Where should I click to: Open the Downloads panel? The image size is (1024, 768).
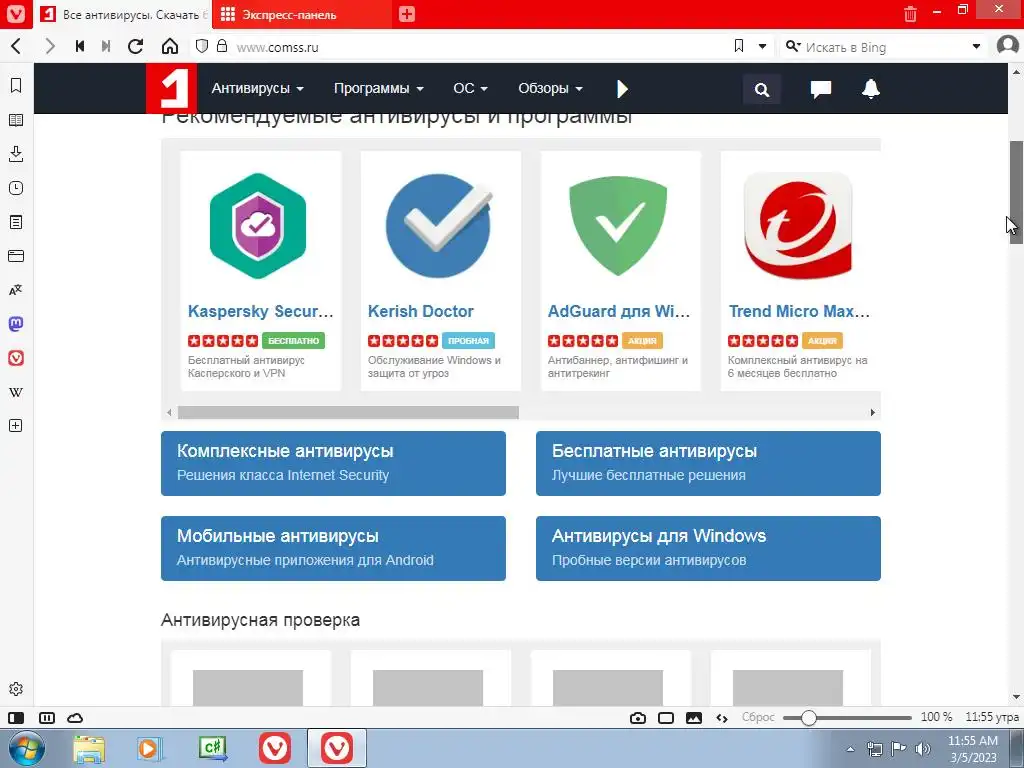point(16,154)
